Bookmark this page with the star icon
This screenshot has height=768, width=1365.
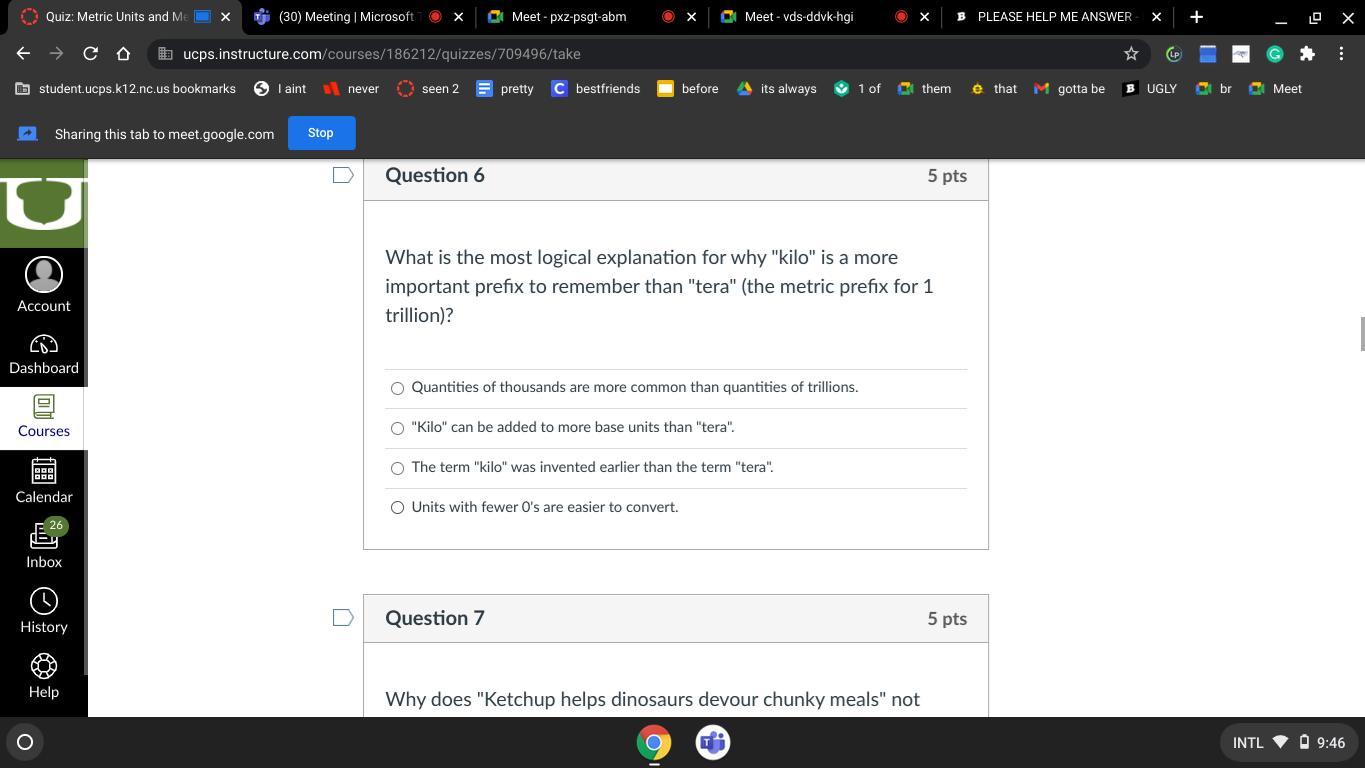(x=1131, y=54)
